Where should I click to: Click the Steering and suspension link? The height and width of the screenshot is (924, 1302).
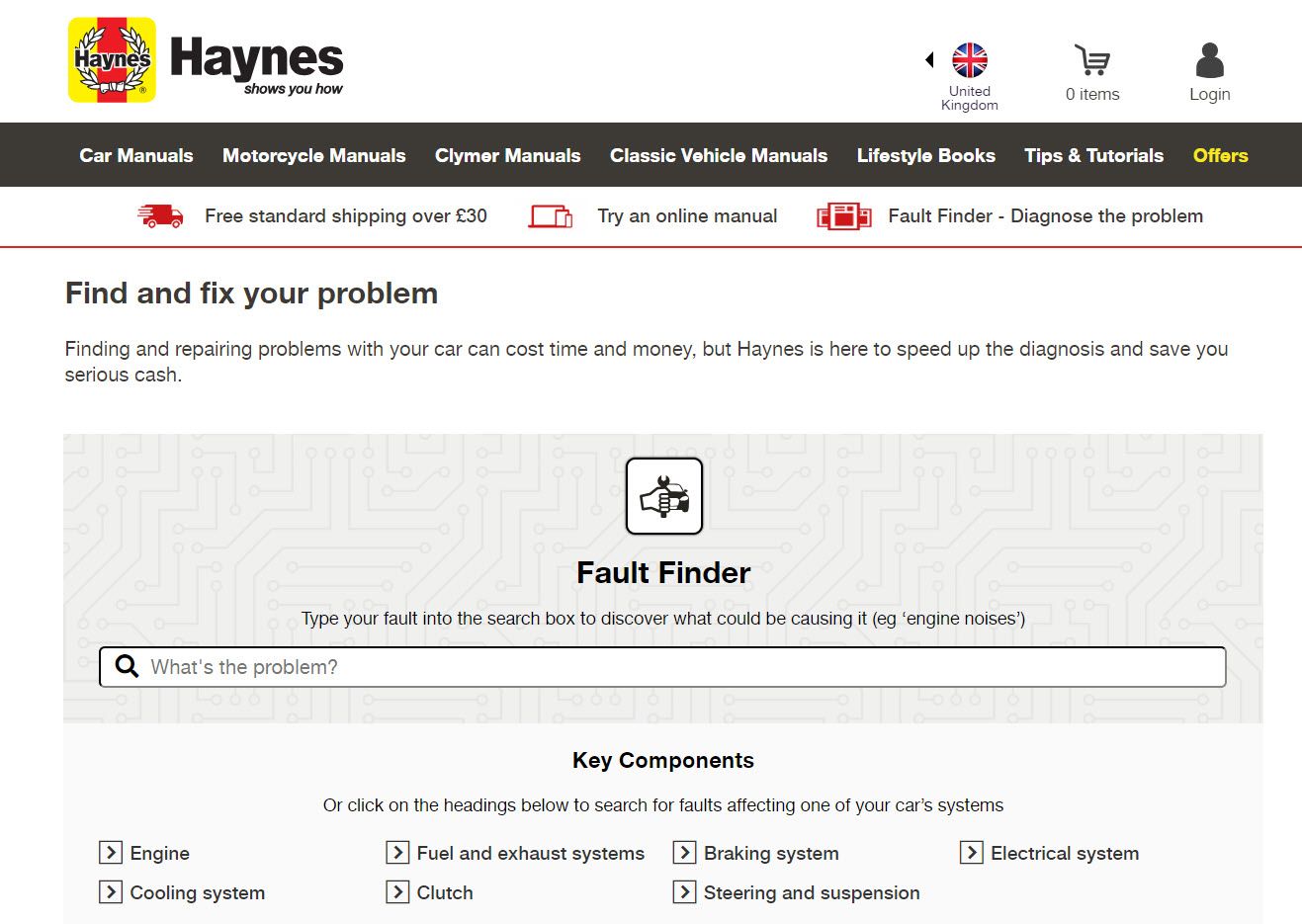pos(811,892)
